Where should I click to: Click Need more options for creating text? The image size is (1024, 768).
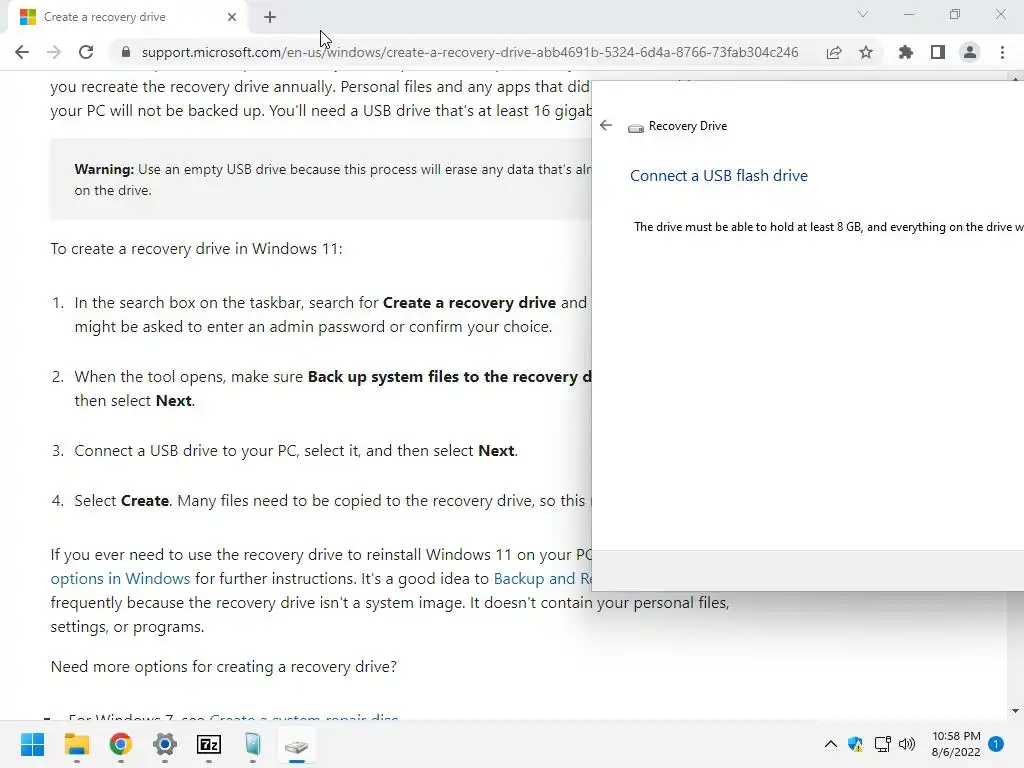(x=223, y=667)
